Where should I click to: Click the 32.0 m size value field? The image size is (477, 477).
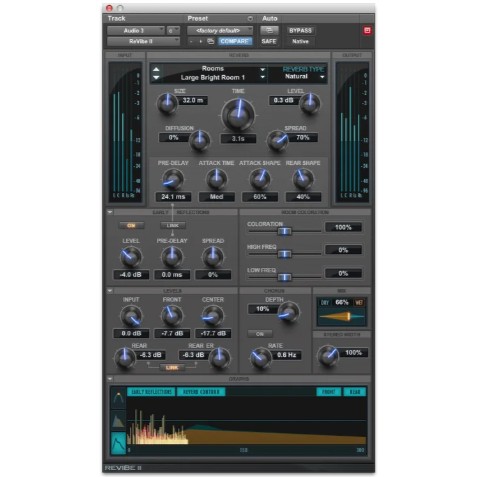(x=193, y=100)
